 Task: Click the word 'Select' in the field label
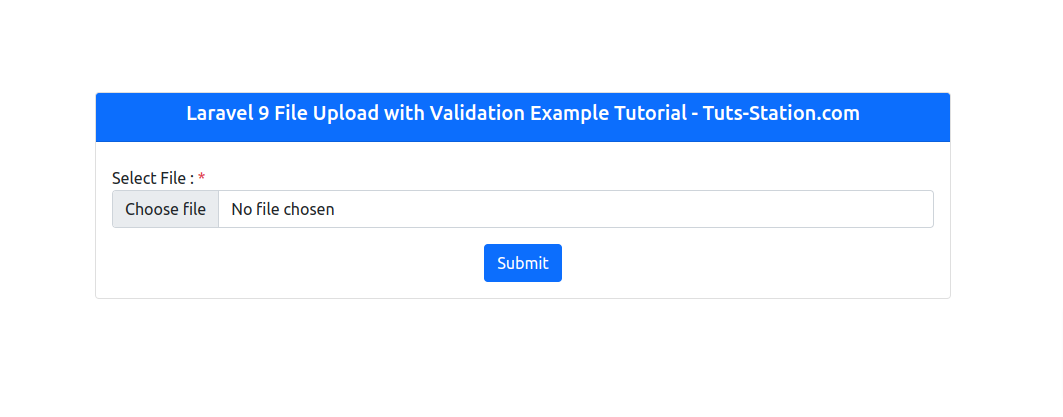[134, 178]
